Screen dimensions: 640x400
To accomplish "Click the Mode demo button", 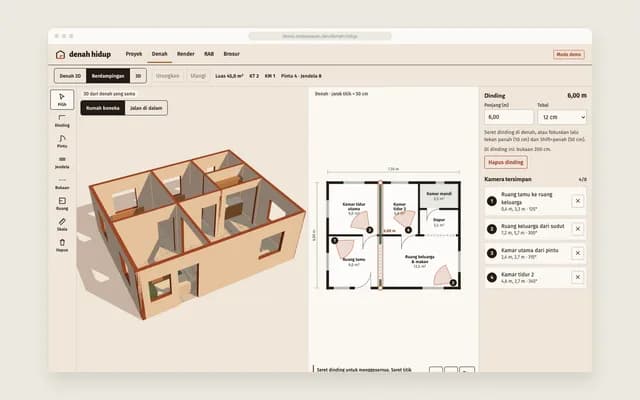I will (x=569, y=54).
